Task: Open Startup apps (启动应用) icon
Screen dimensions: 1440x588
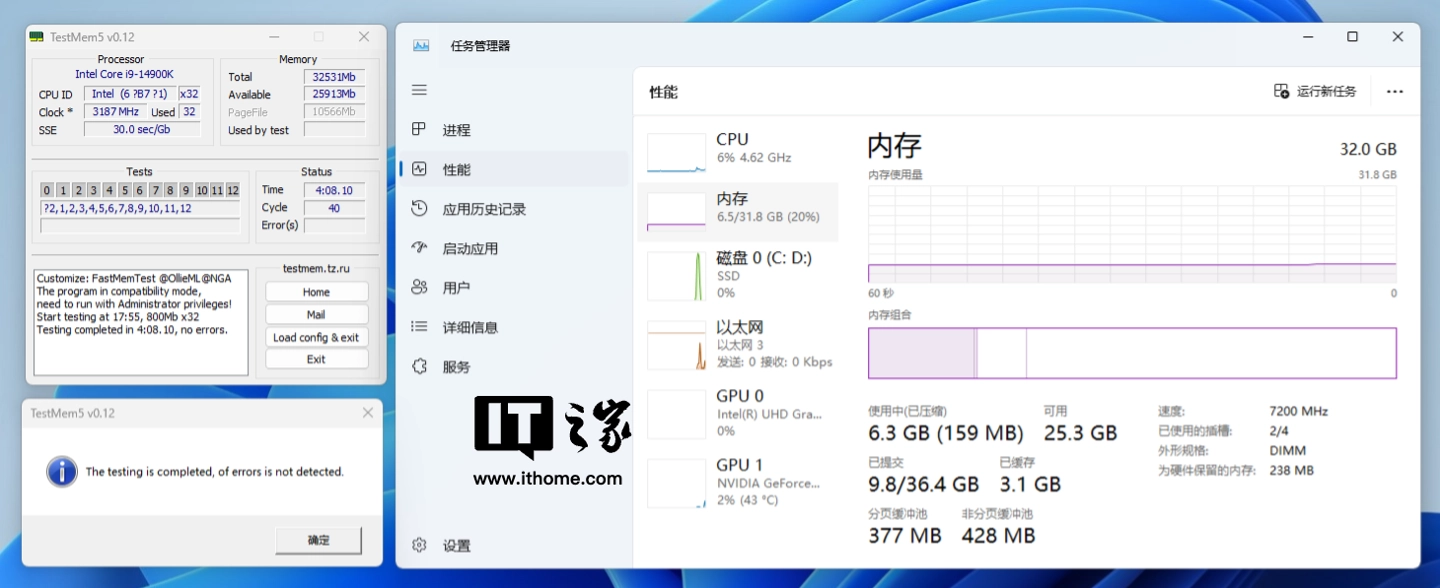Action: coord(420,248)
